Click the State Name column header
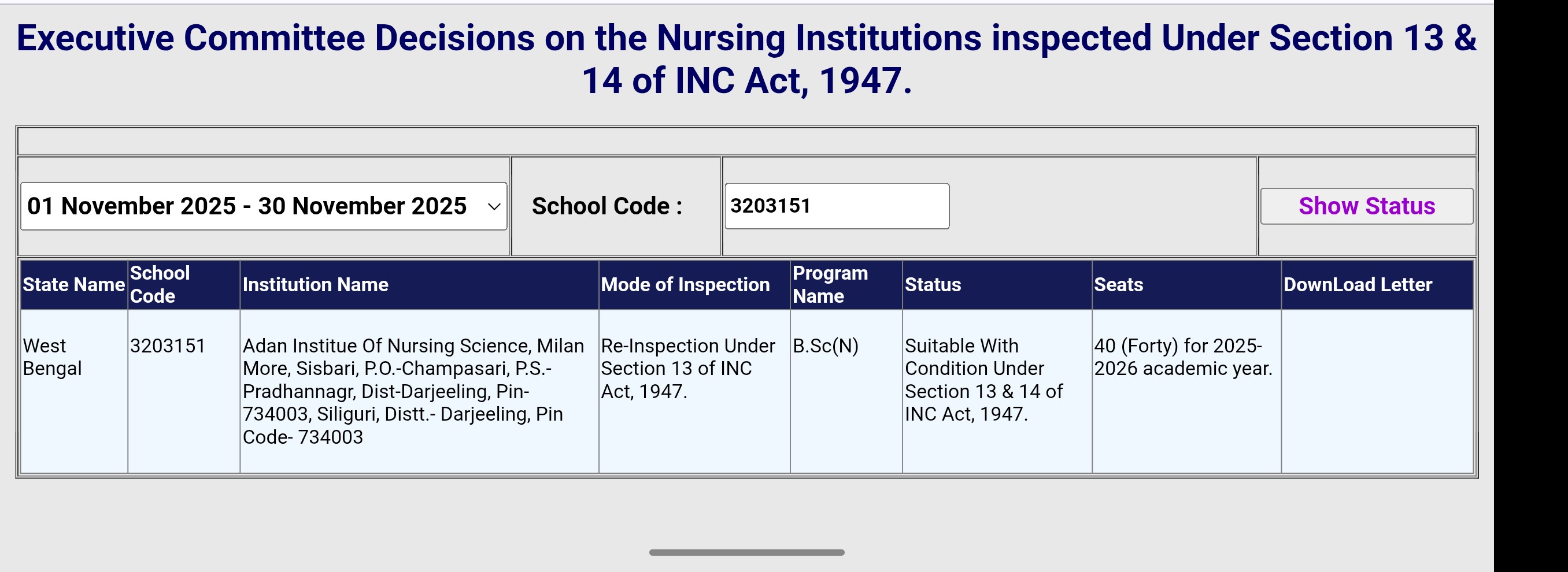This screenshot has height=572, width=1568. coord(73,285)
